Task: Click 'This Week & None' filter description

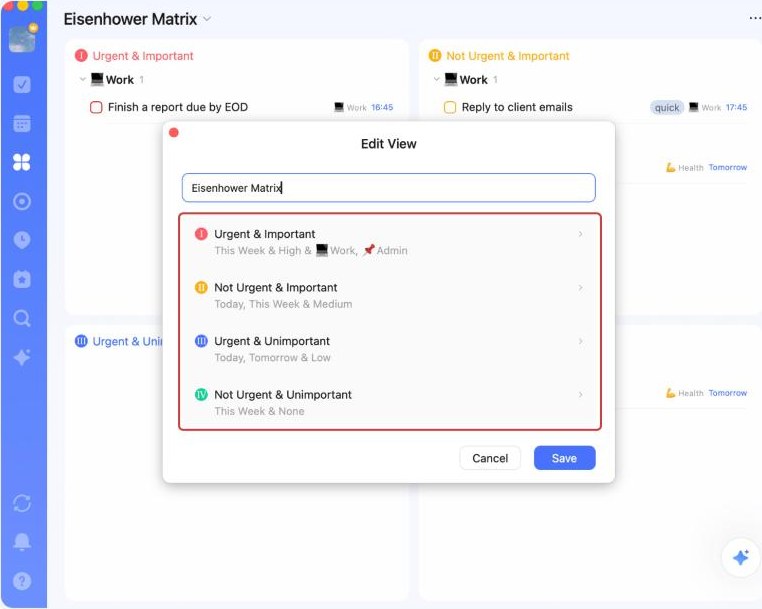Action: point(260,411)
